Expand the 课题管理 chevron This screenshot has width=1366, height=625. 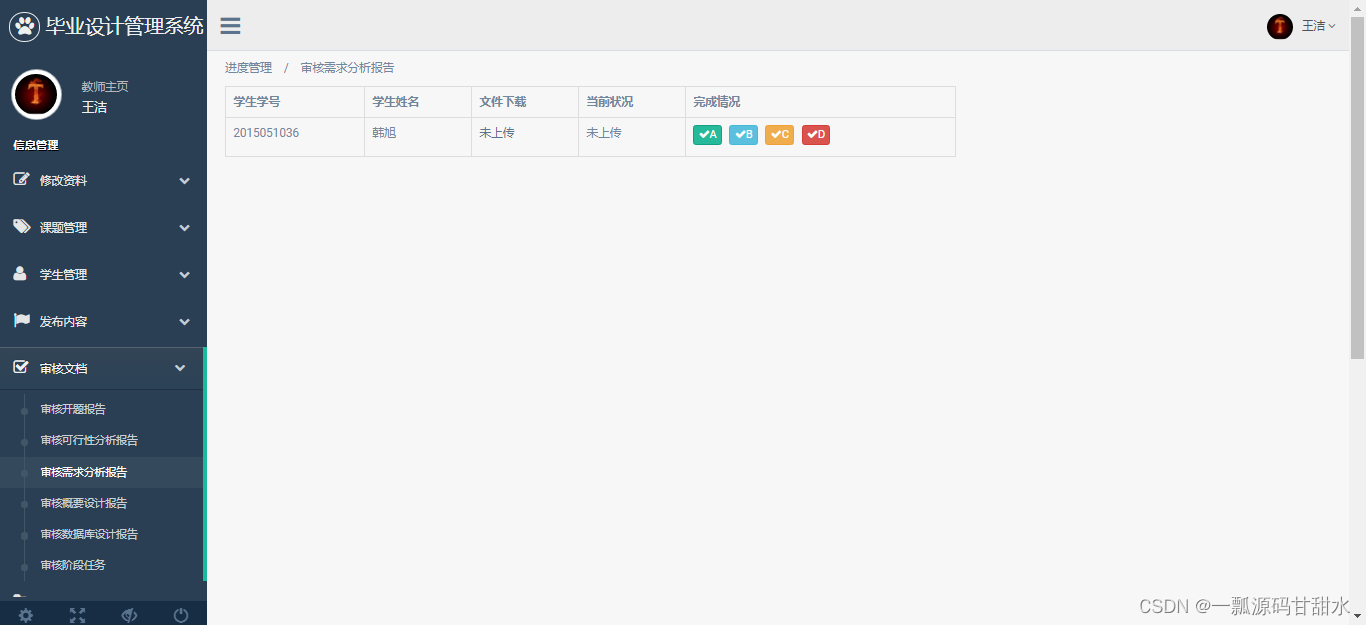click(184, 228)
